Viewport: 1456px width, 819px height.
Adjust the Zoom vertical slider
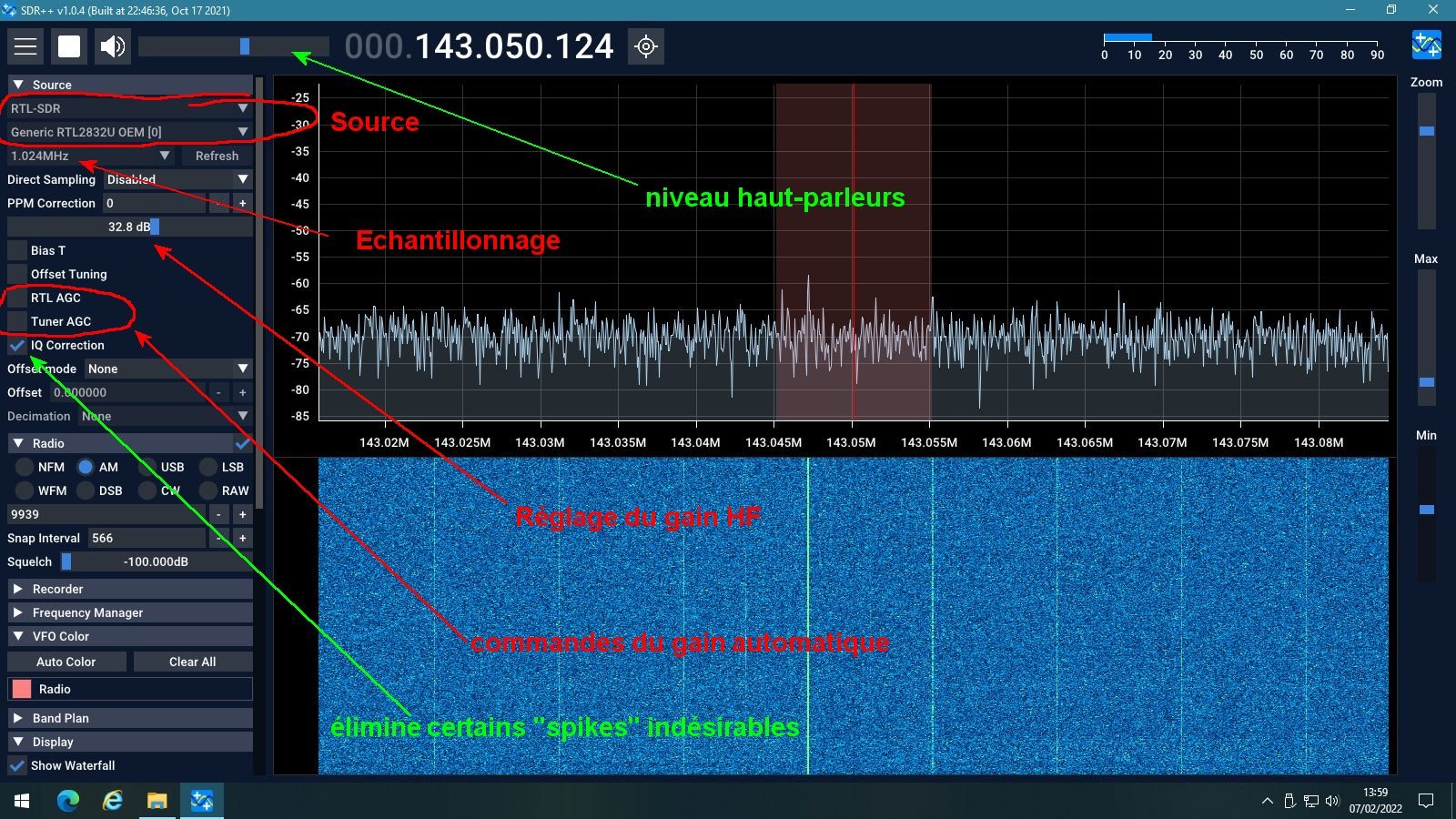(1426, 160)
